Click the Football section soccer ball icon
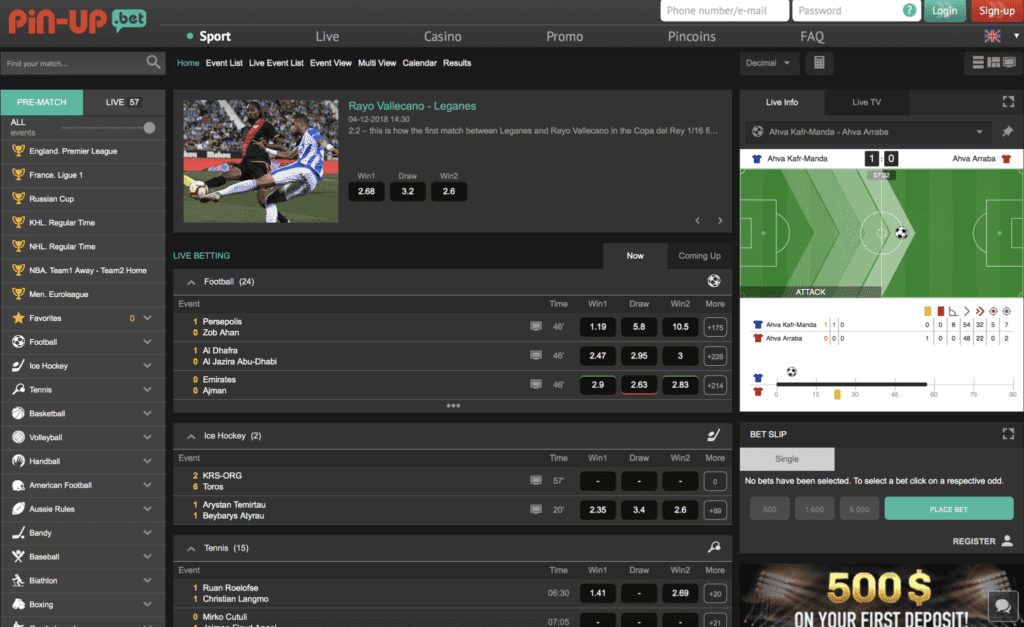 (714, 281)
